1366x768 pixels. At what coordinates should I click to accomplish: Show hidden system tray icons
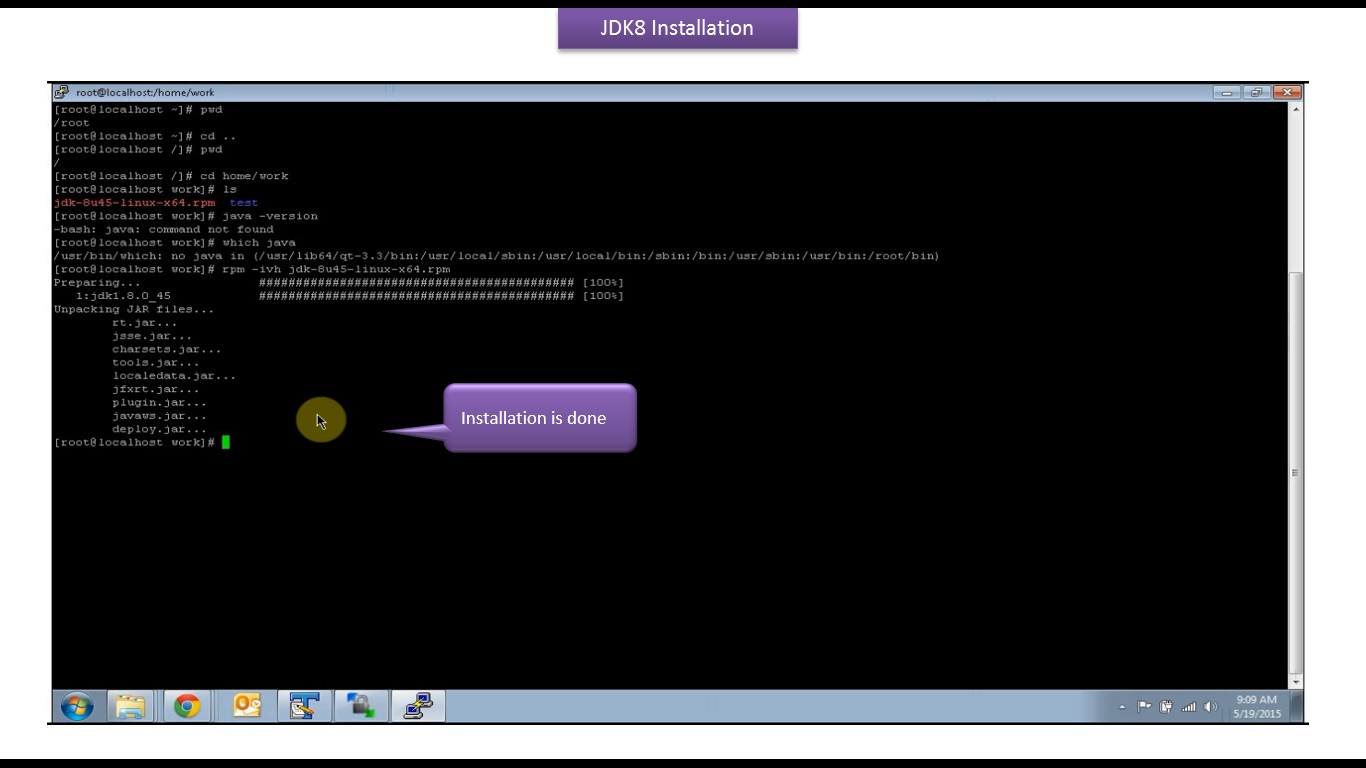(1122, 707)
